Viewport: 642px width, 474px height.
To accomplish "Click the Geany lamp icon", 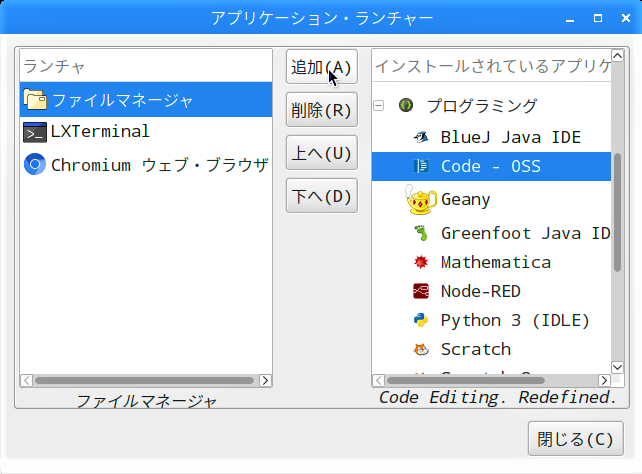I will coord(420,200).
